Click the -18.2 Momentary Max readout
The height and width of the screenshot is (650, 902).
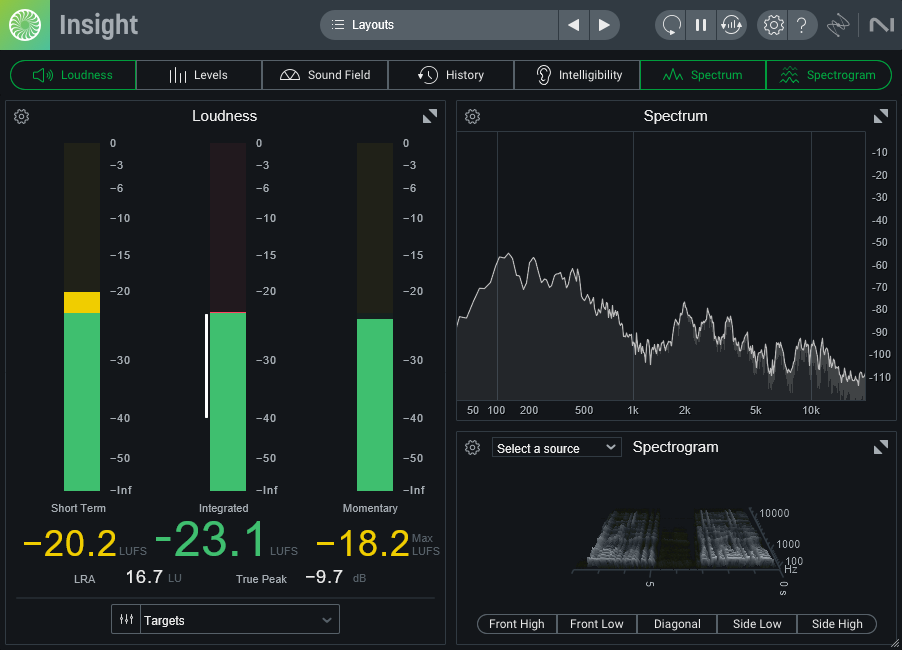click(363, 543)
